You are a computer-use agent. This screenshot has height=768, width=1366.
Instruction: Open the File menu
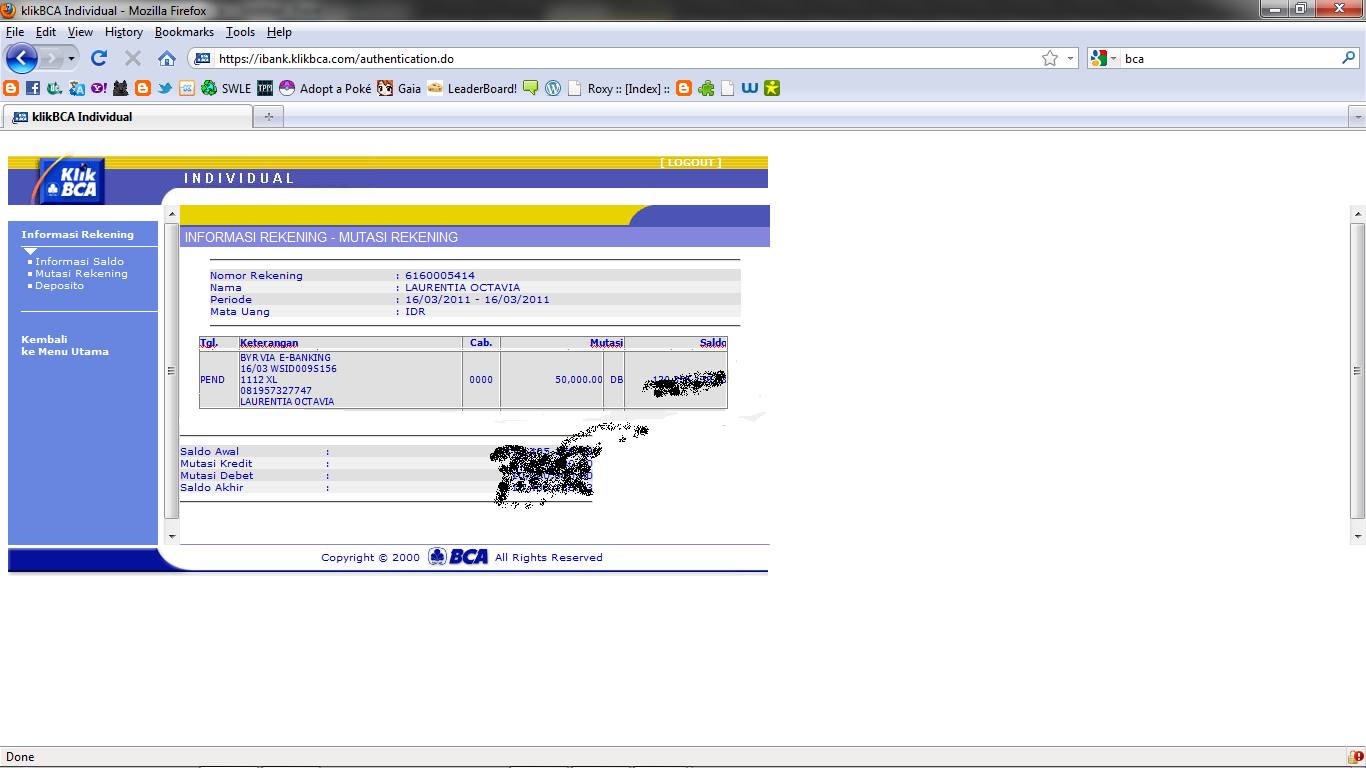[14, 32]
